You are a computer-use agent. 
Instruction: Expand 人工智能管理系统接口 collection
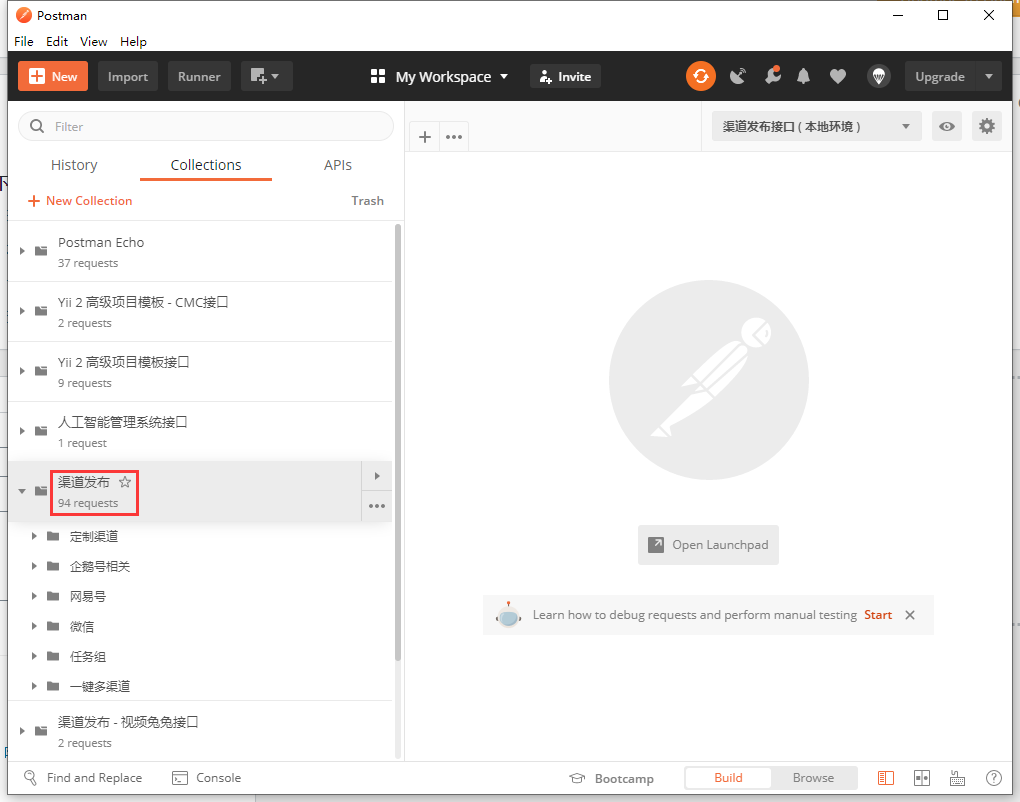pos(22,431)
